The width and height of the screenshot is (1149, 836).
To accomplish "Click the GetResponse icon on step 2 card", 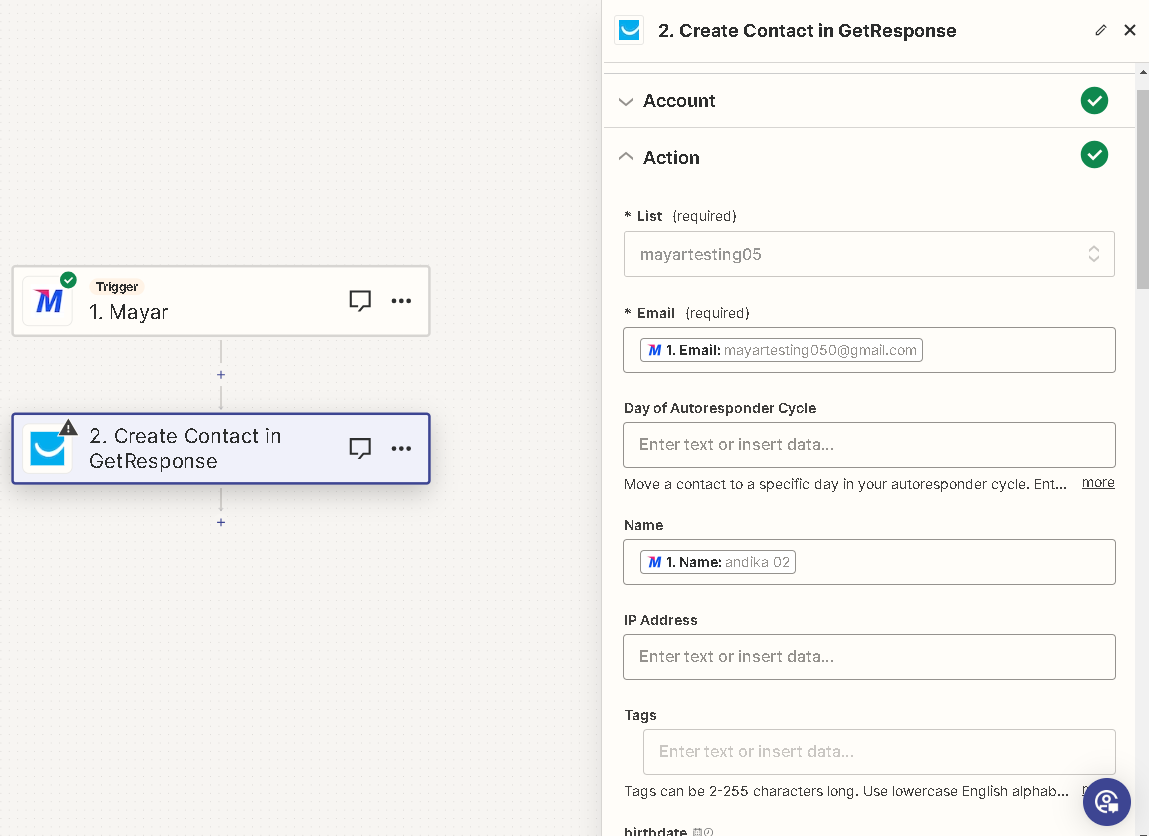I will click(48, 448).
